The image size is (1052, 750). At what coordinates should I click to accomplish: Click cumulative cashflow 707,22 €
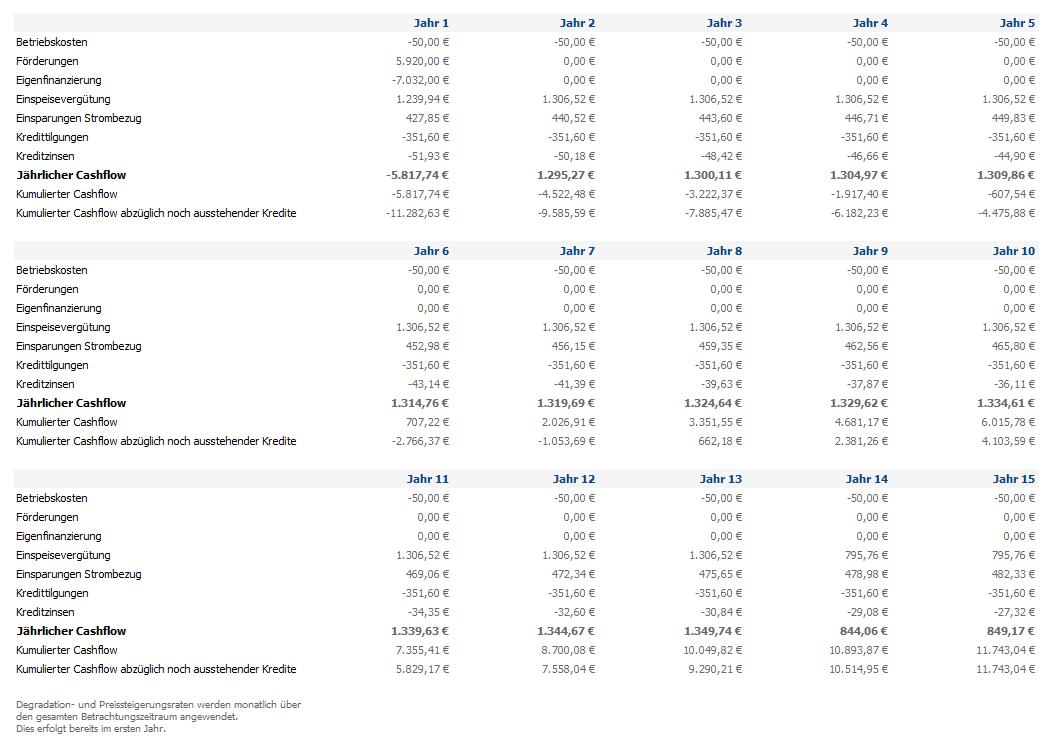(427, 422)
